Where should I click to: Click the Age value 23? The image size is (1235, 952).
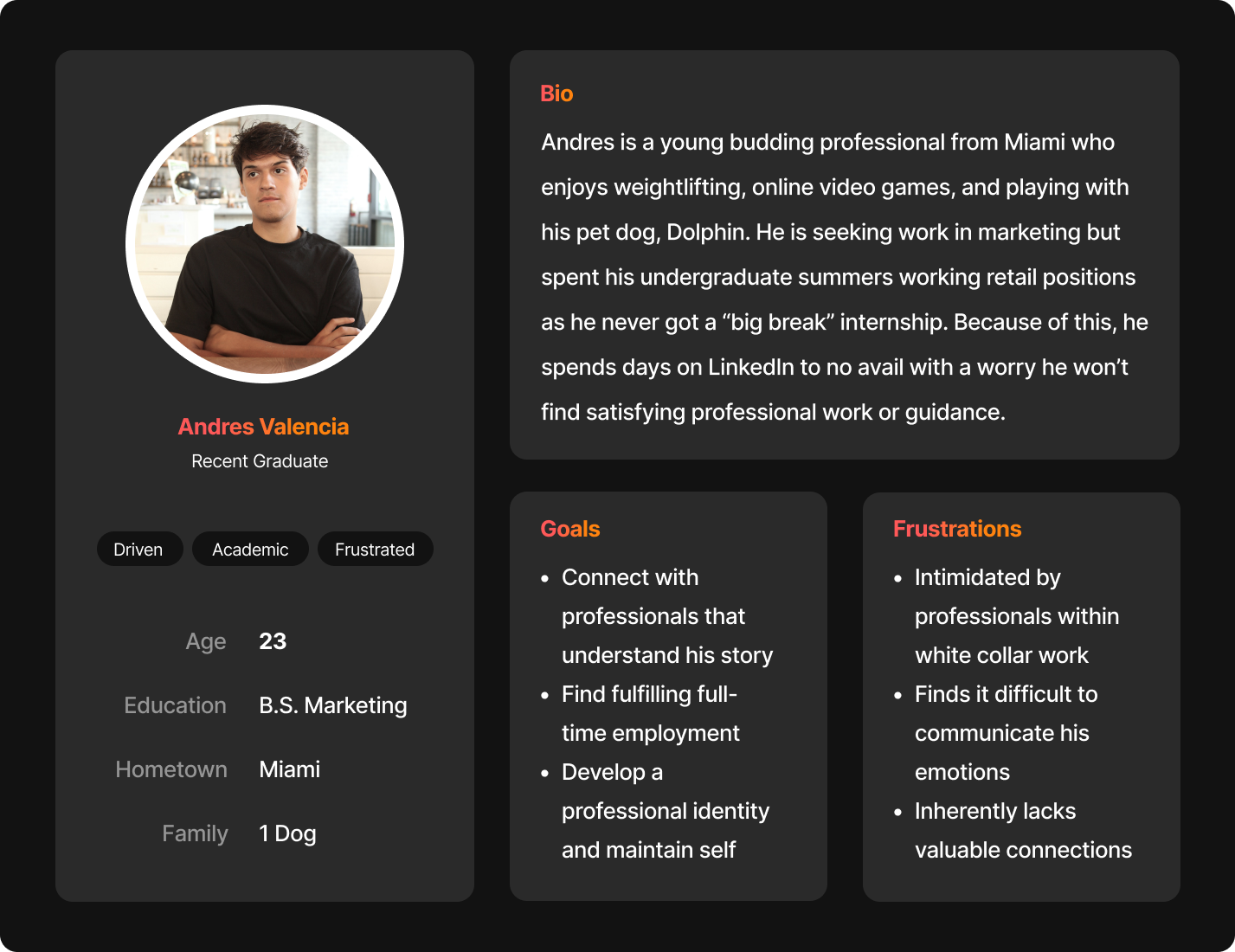click(x=273, y=641)
